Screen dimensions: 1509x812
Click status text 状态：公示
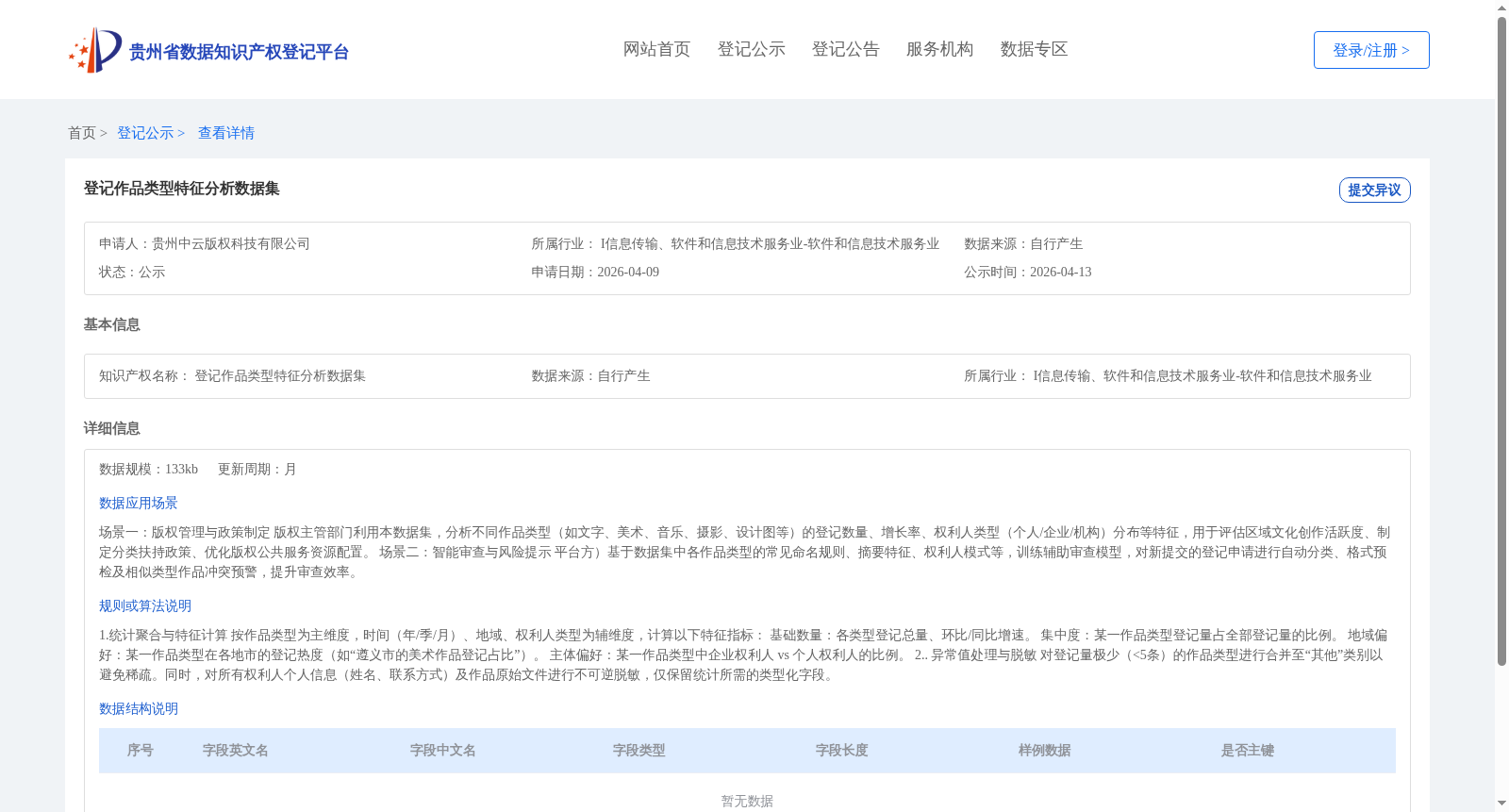point(132,272)
